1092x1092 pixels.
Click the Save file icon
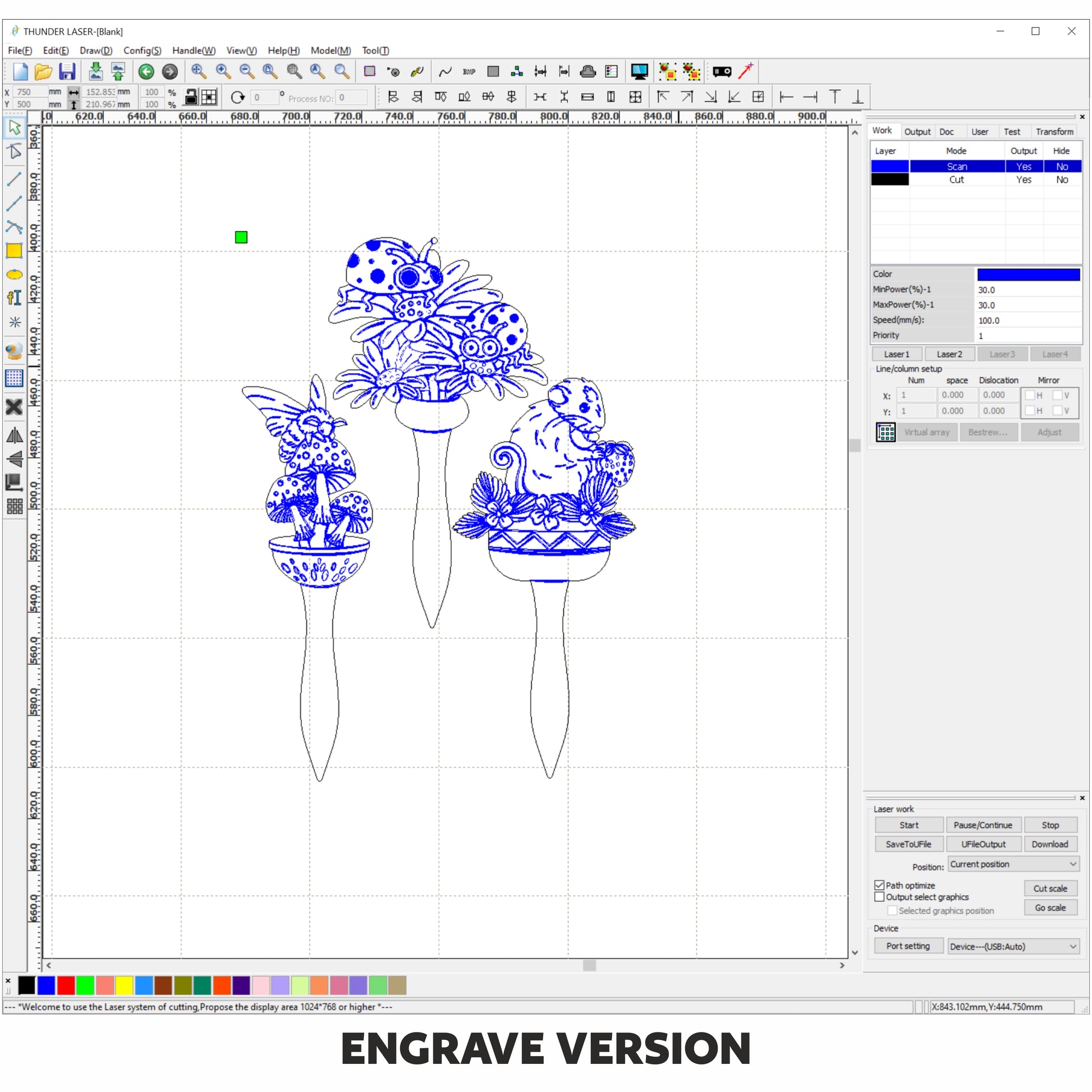pyautogui.click(x=67, y=72)
